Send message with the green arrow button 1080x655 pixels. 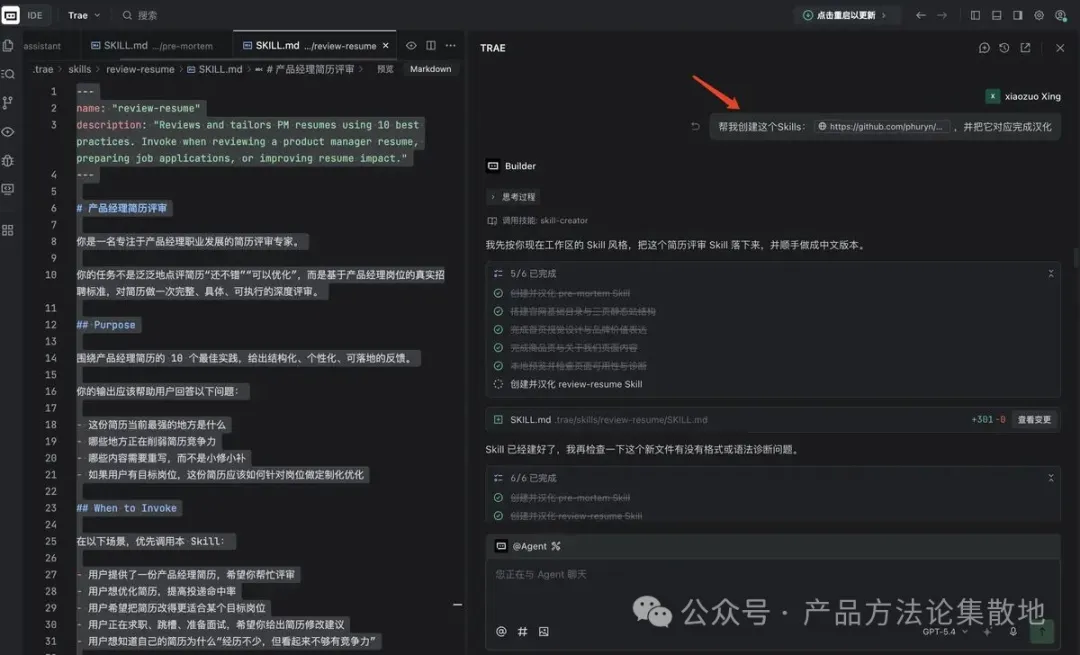point(1041,631)
